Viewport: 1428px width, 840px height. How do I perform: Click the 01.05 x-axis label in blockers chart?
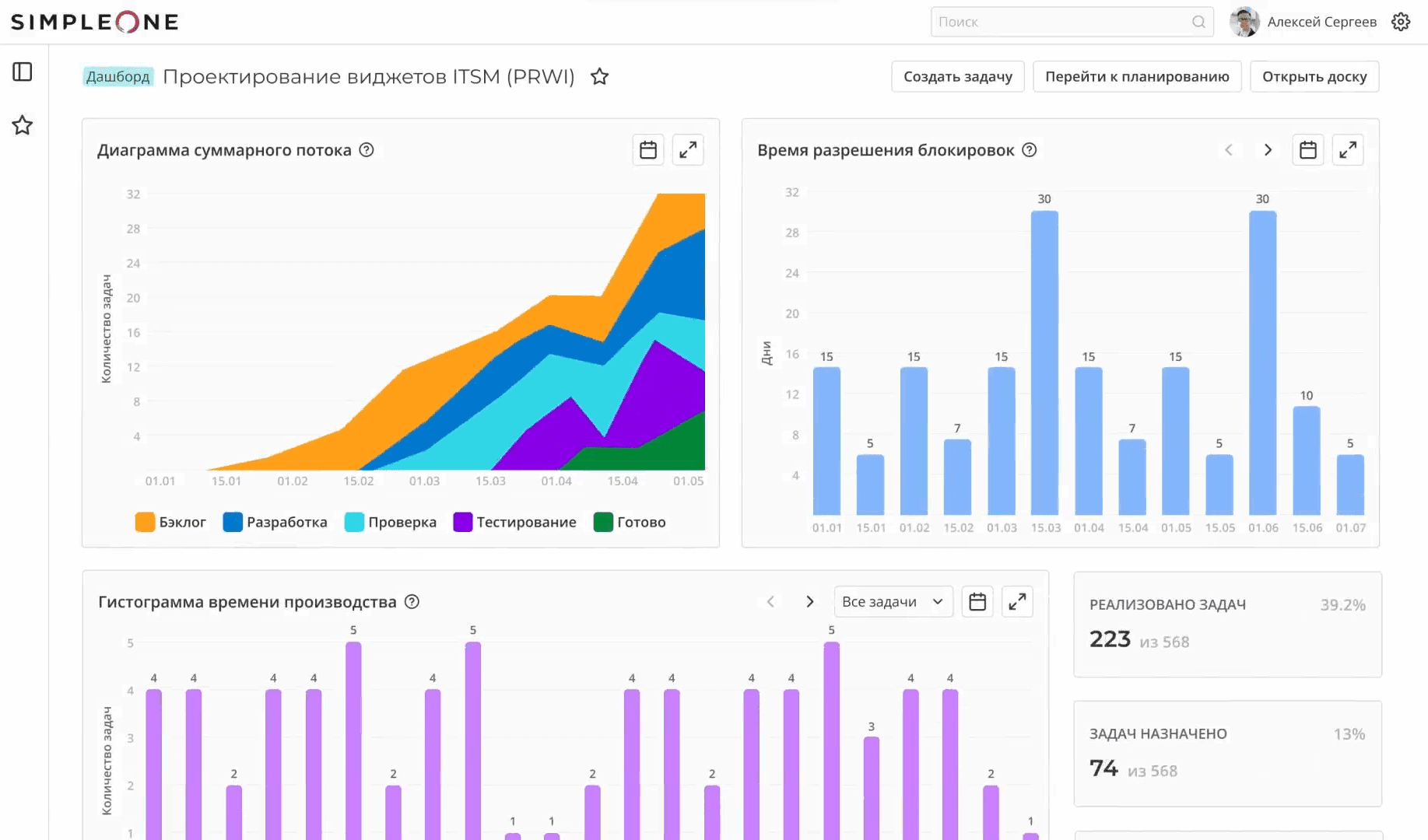(1176, 528)
